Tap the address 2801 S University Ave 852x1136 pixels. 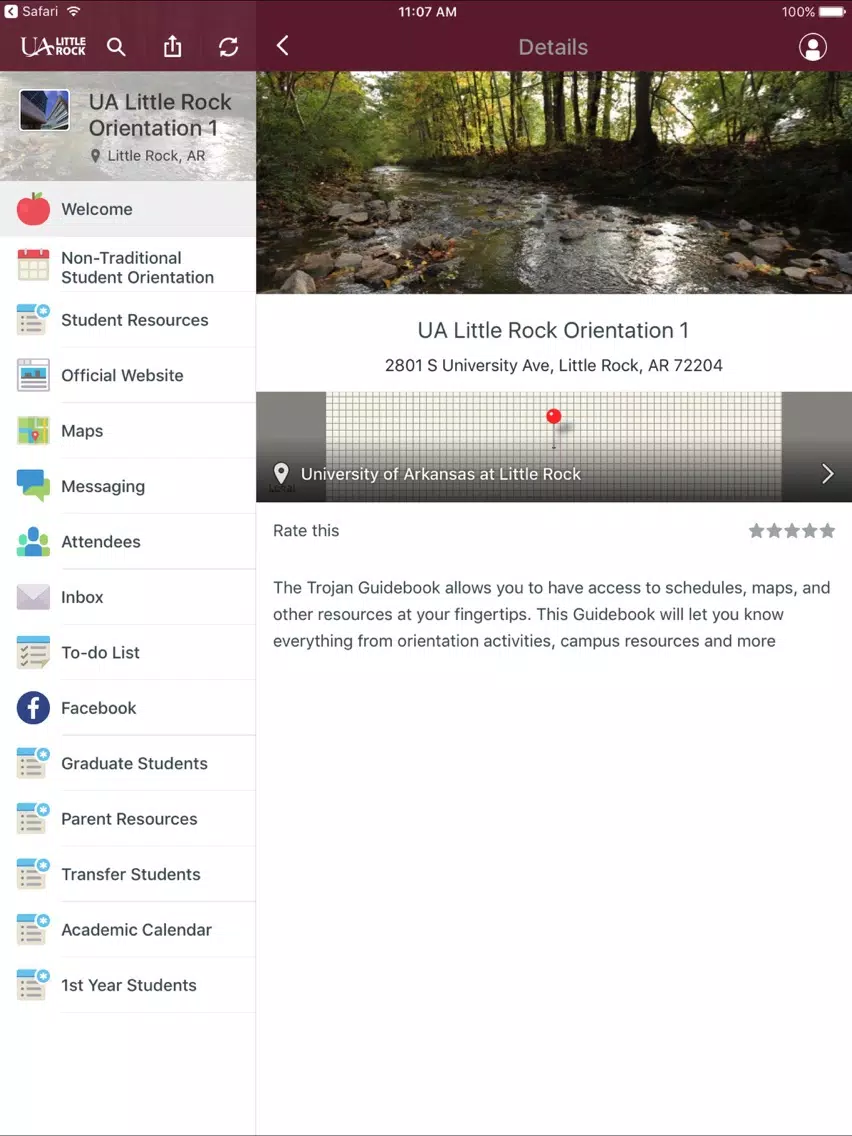click(x=554, y=365)
